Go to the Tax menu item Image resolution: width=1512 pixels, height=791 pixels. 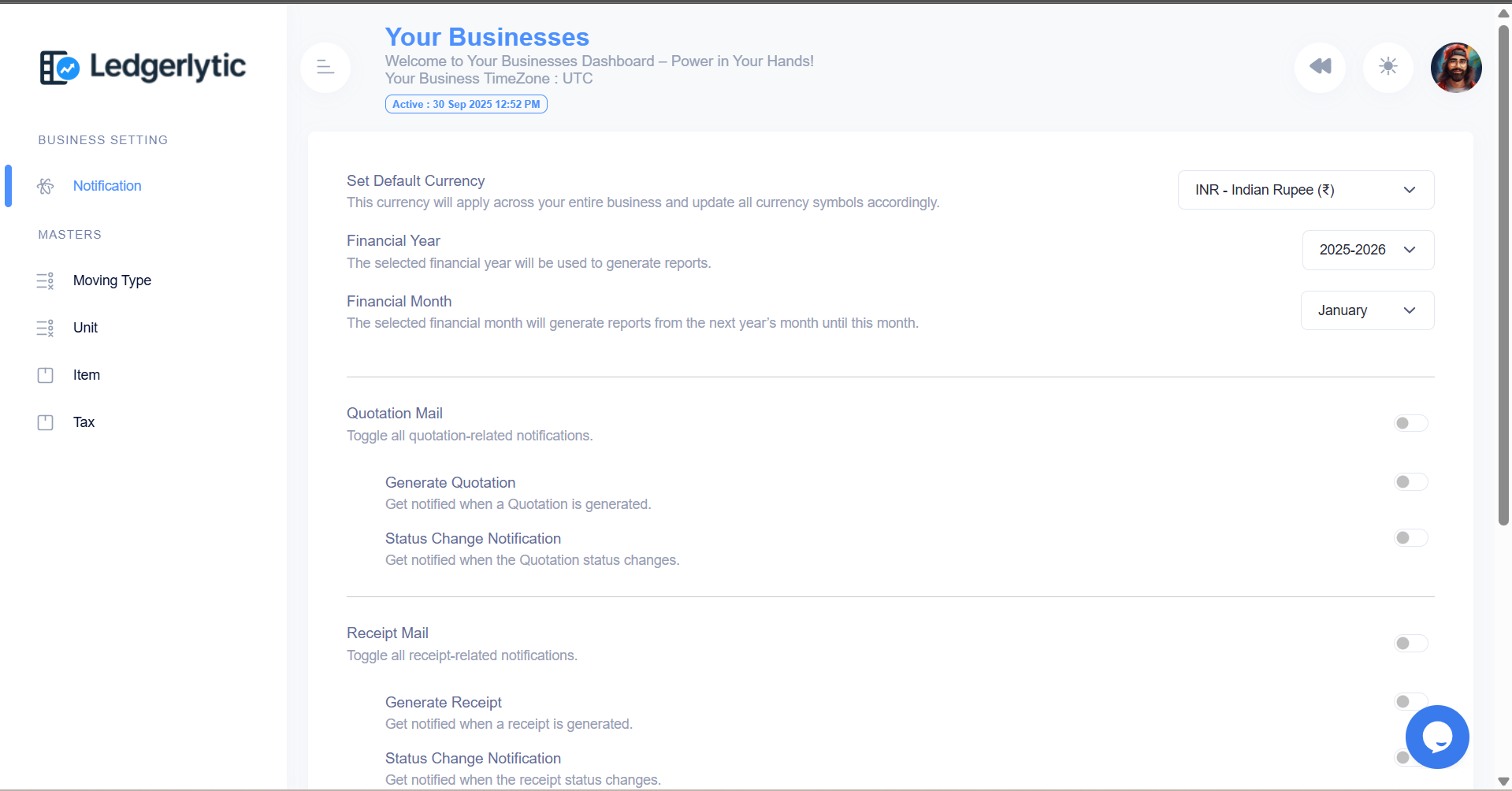pos(84,422)
